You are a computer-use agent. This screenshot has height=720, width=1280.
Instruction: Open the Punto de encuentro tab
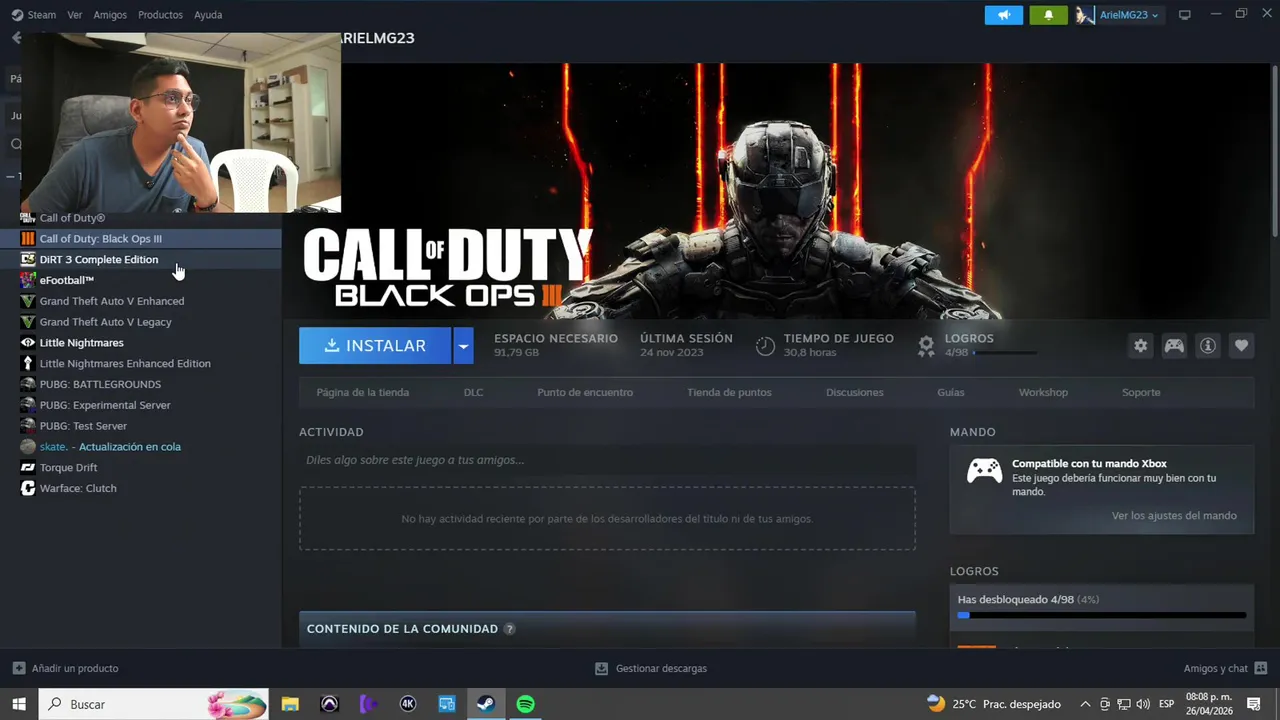click(x=585, y=393)
